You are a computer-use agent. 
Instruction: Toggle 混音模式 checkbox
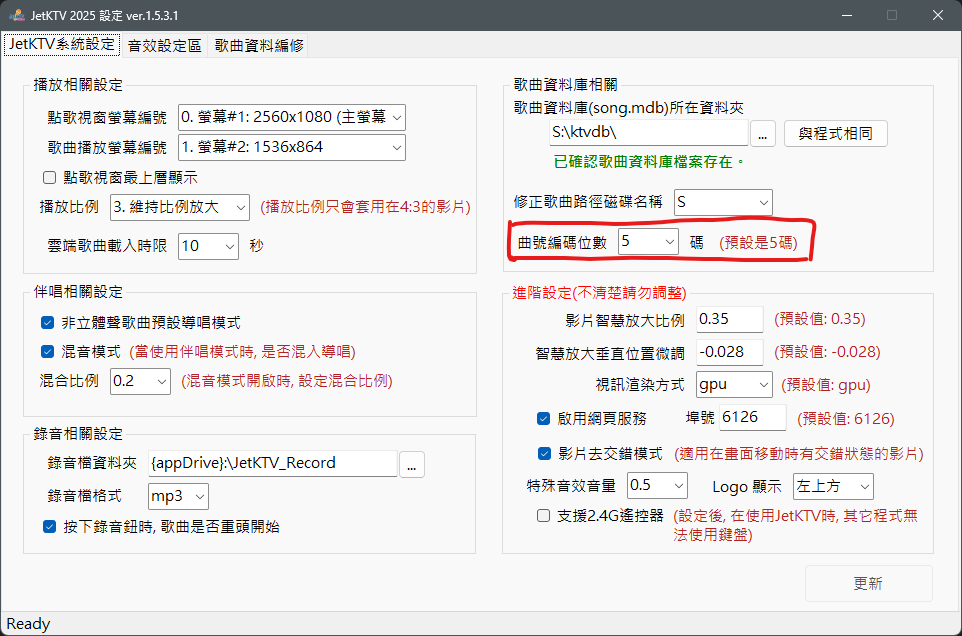pyautogui.click(x=47, y=351)
